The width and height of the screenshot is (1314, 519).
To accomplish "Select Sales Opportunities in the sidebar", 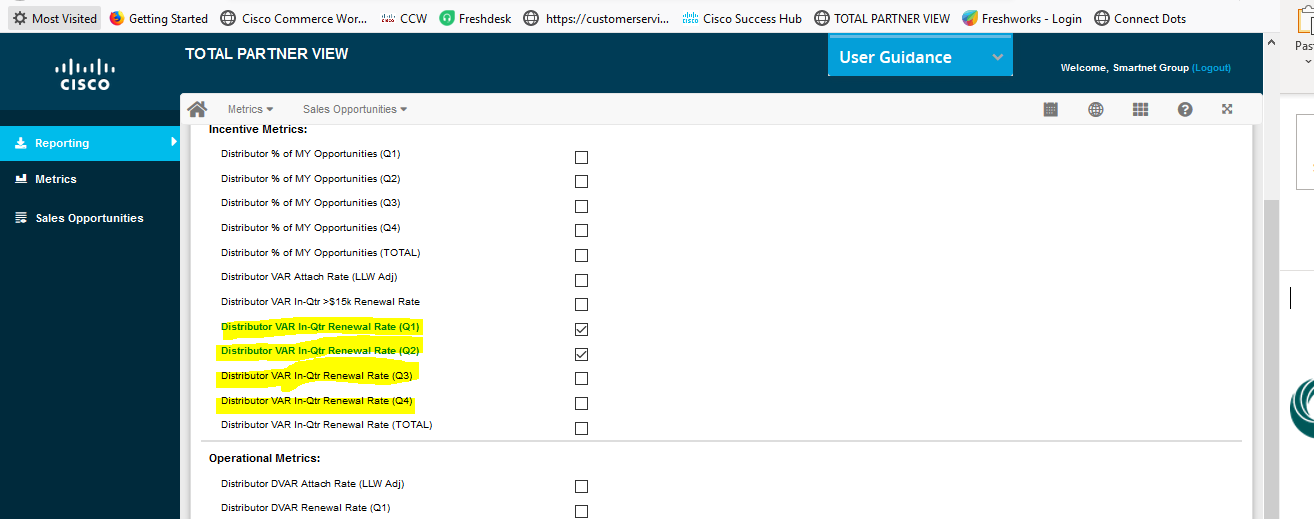I will click(90, 218).
